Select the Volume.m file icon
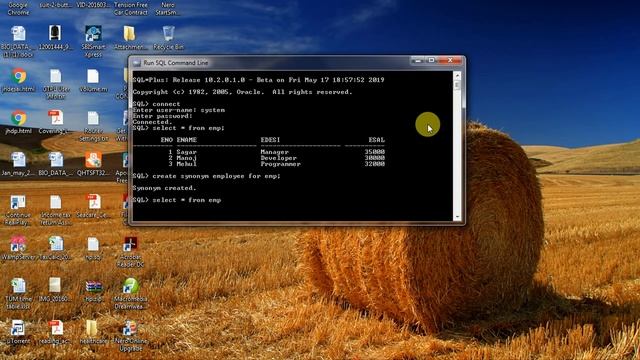The image size is (640, 360). [x=93, y=80]
